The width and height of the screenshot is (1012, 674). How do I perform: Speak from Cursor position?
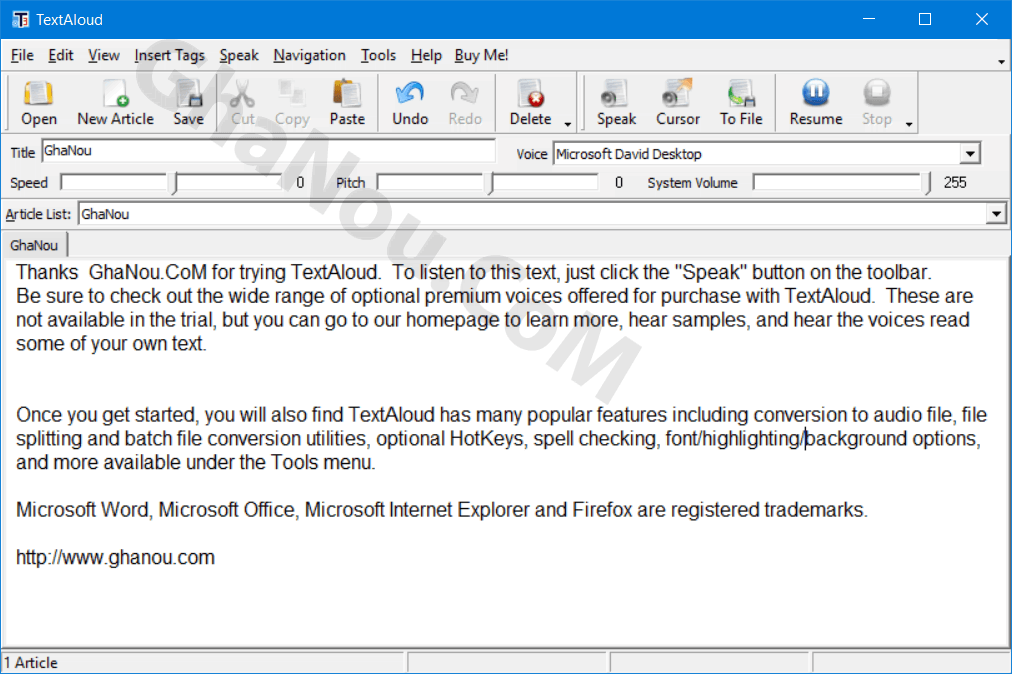(x=678, y=103)
